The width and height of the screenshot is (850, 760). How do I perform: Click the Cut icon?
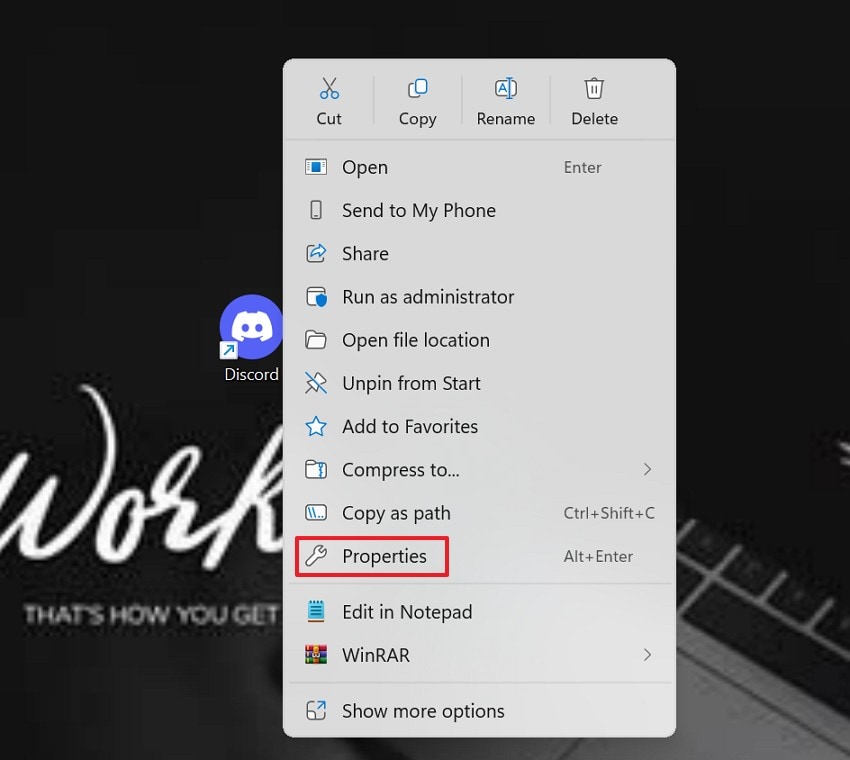(x=329, y=88)
